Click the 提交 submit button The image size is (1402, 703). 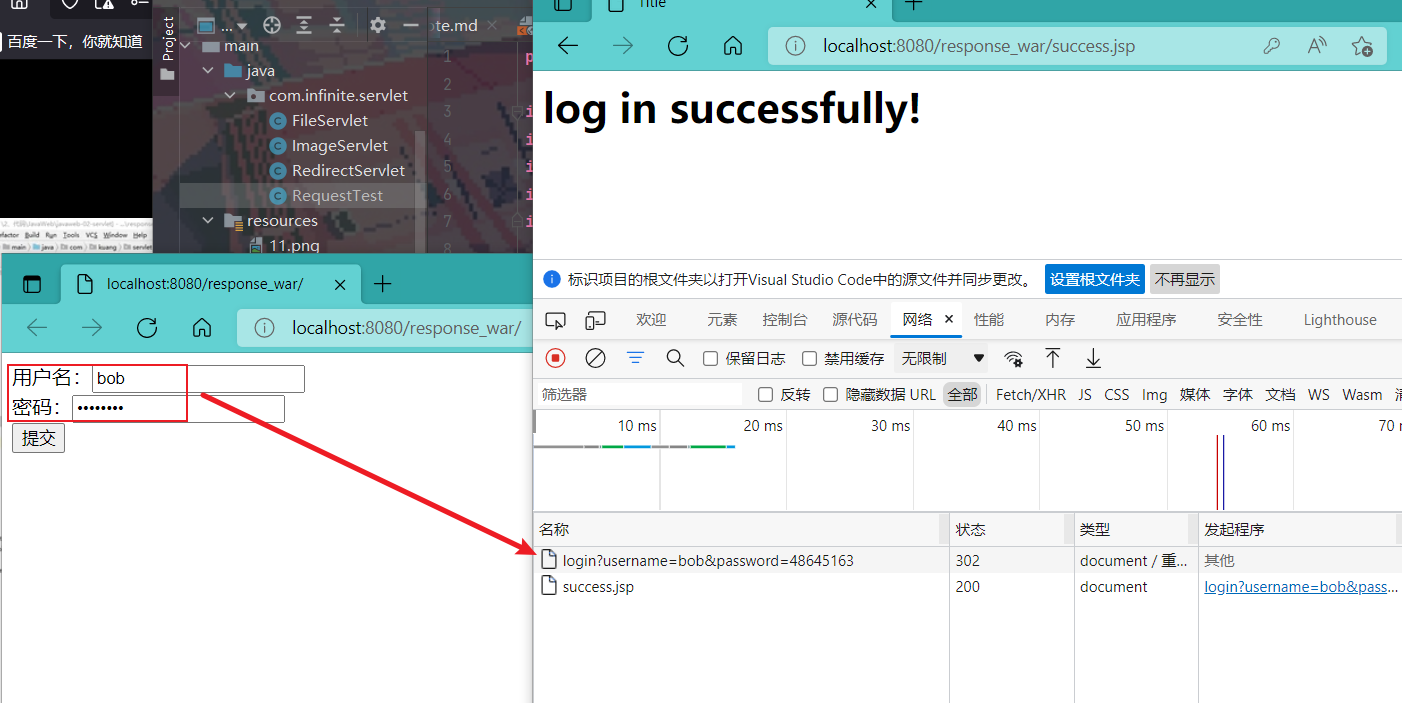[x=38, y=438]
